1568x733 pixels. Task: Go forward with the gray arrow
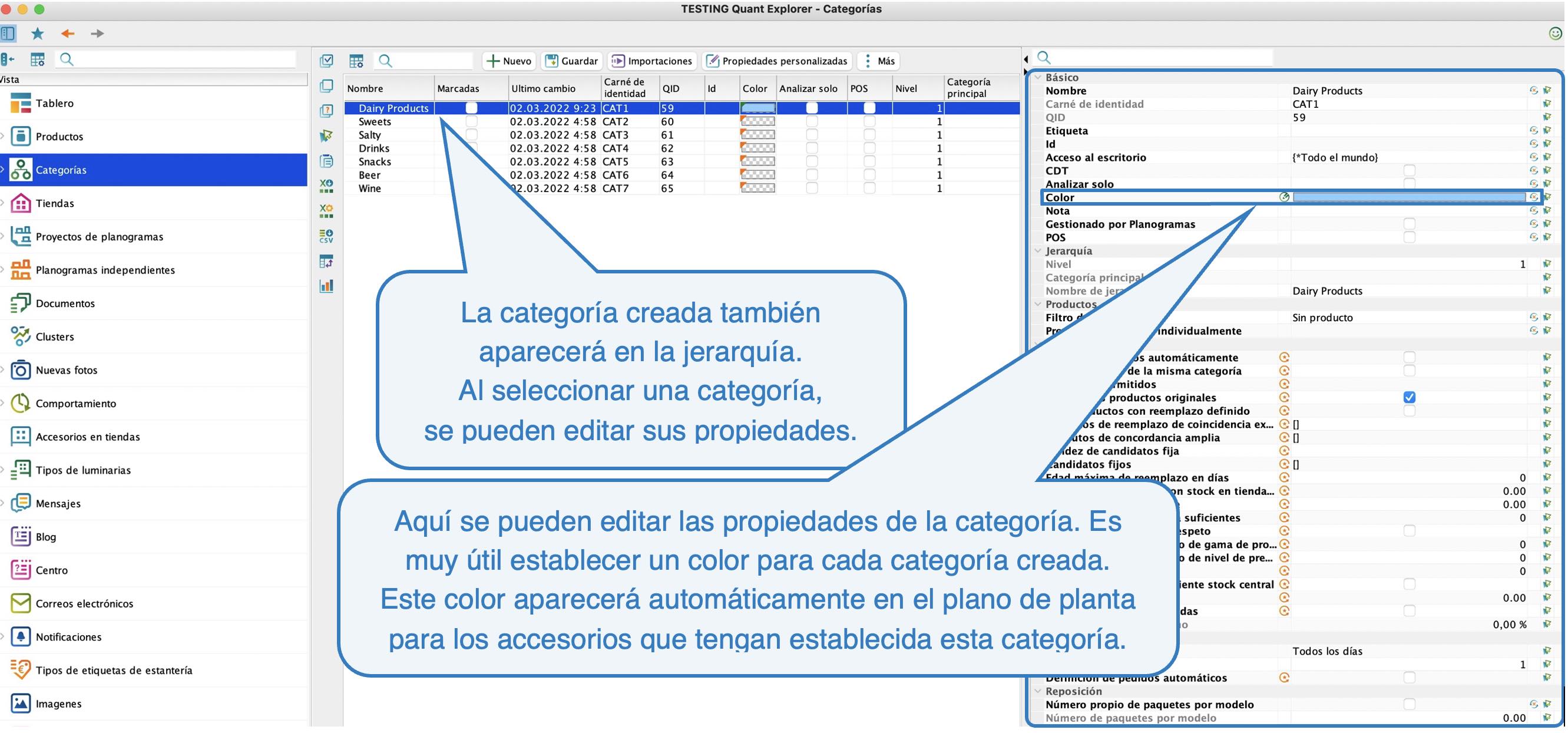97,34
